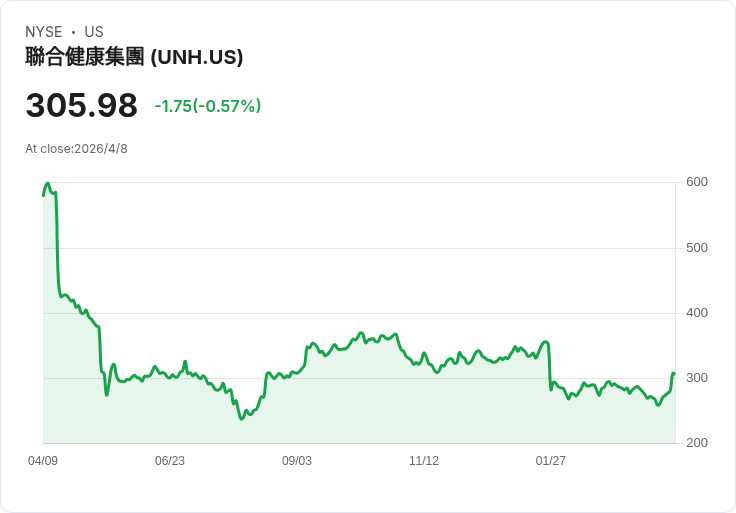Click the latest end point of the price line

pos(674,373)
